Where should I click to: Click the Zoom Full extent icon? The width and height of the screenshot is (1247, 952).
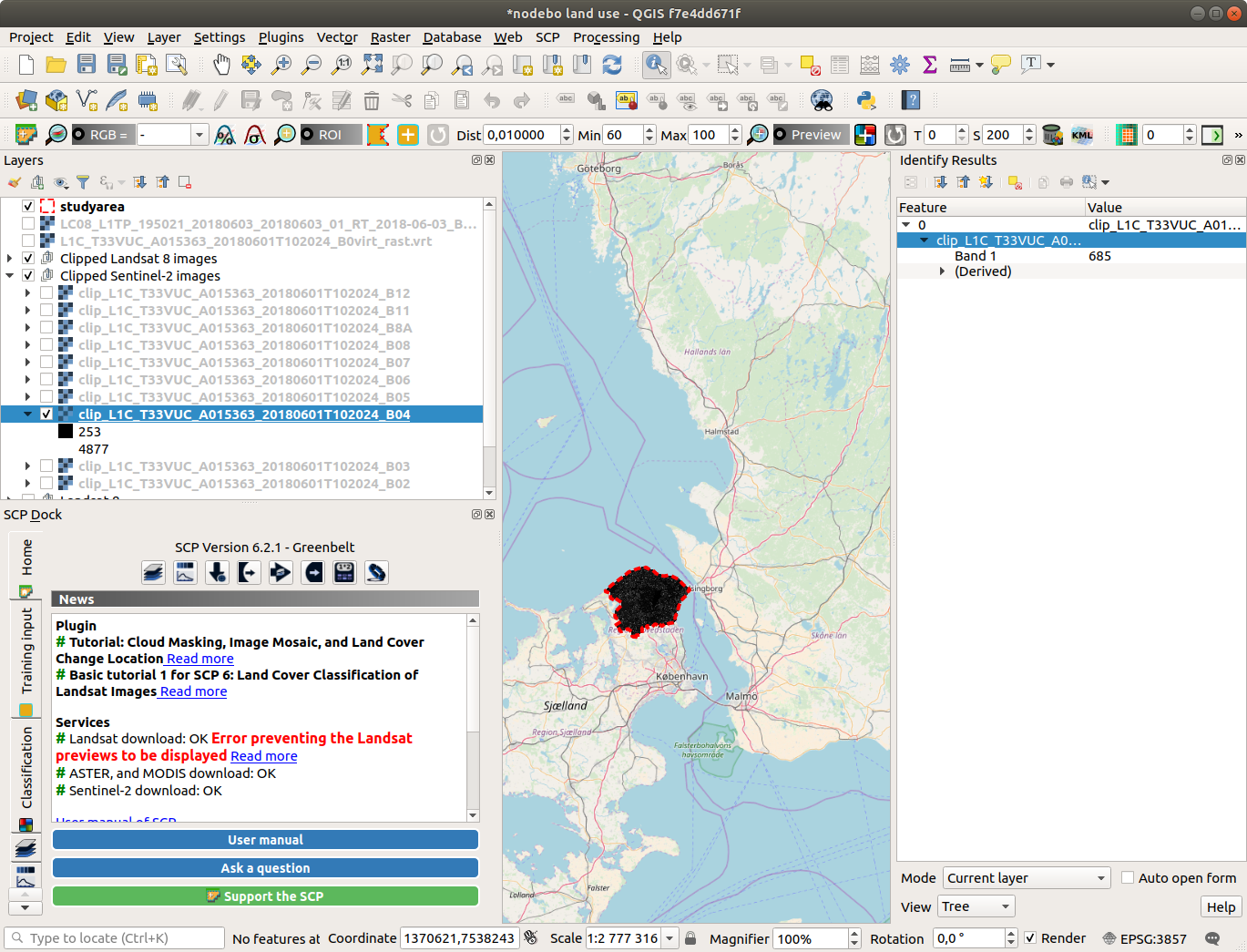coord(372,65)
